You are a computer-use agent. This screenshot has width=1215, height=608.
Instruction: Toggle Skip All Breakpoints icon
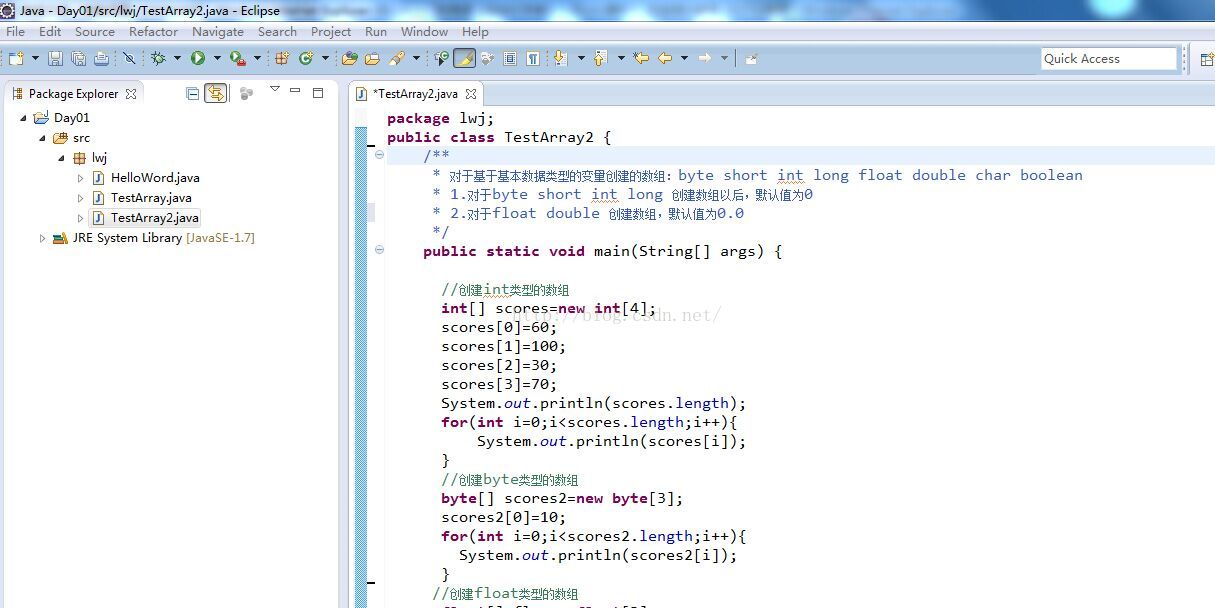click(x=129, y=59)
